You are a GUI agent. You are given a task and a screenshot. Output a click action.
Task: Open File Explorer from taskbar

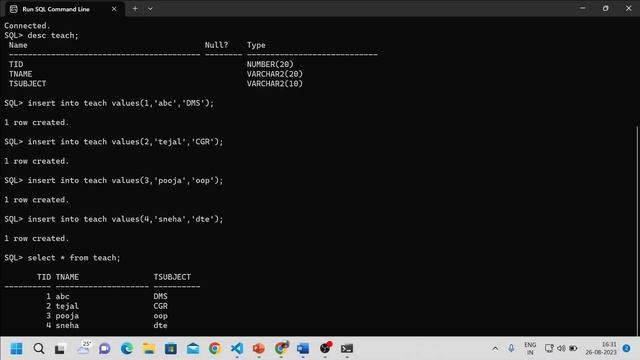coord(149,349)
